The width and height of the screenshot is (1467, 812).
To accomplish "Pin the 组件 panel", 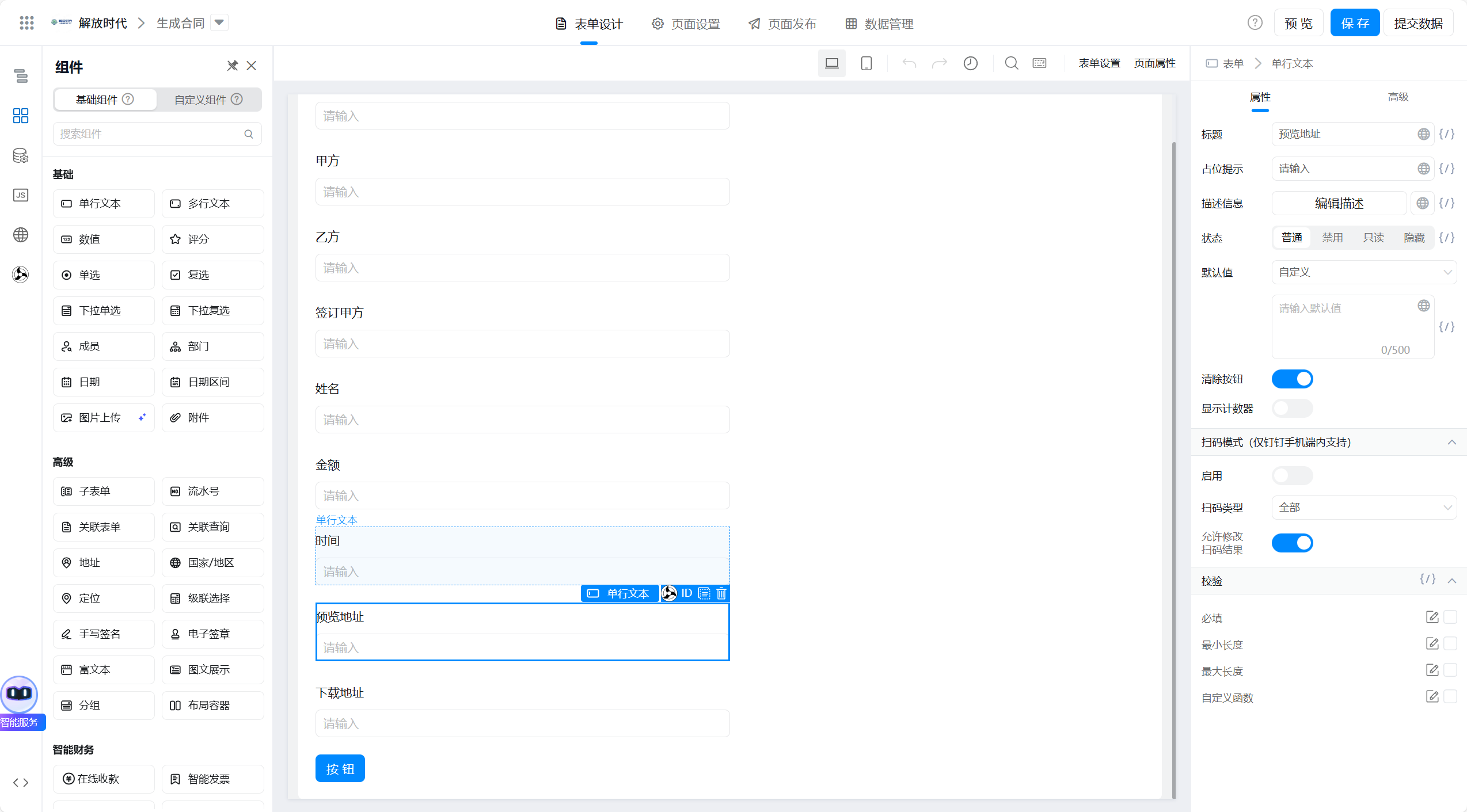I will [232, 66].
